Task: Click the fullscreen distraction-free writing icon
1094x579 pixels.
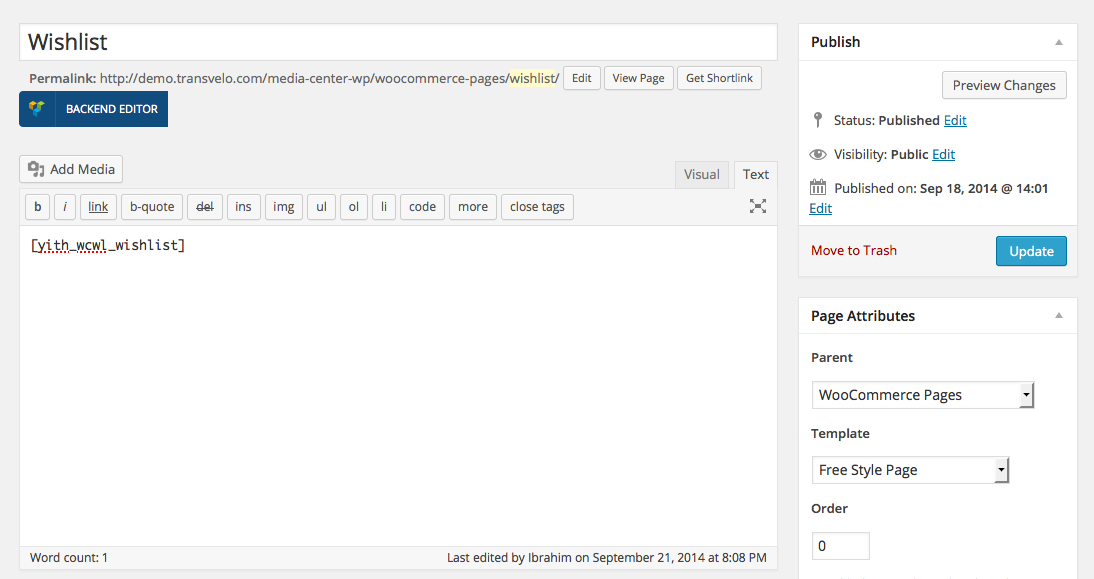Action: (x=758, y=206)
